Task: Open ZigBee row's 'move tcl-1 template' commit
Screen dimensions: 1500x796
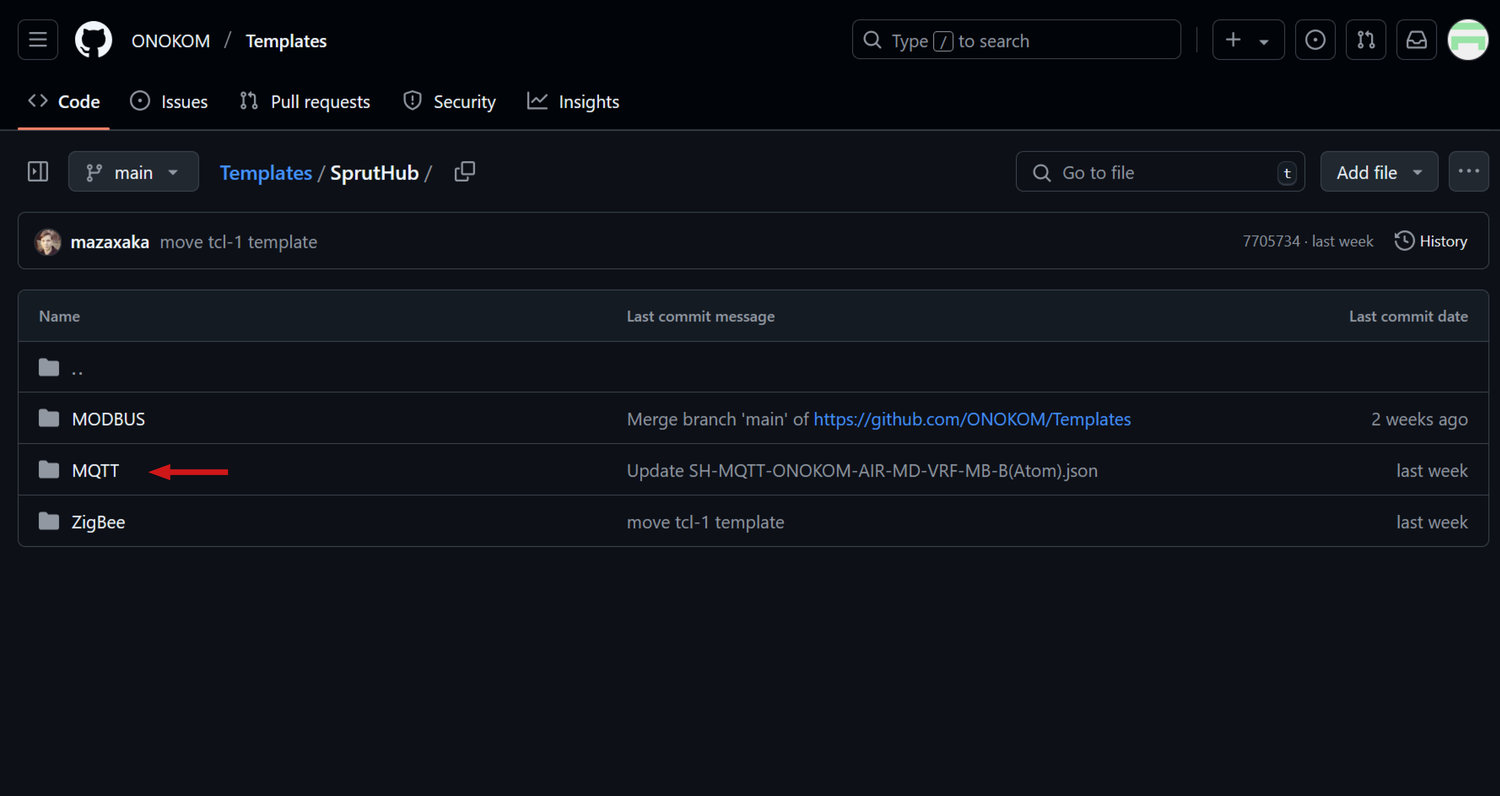Action: click(x=705, y=522)
